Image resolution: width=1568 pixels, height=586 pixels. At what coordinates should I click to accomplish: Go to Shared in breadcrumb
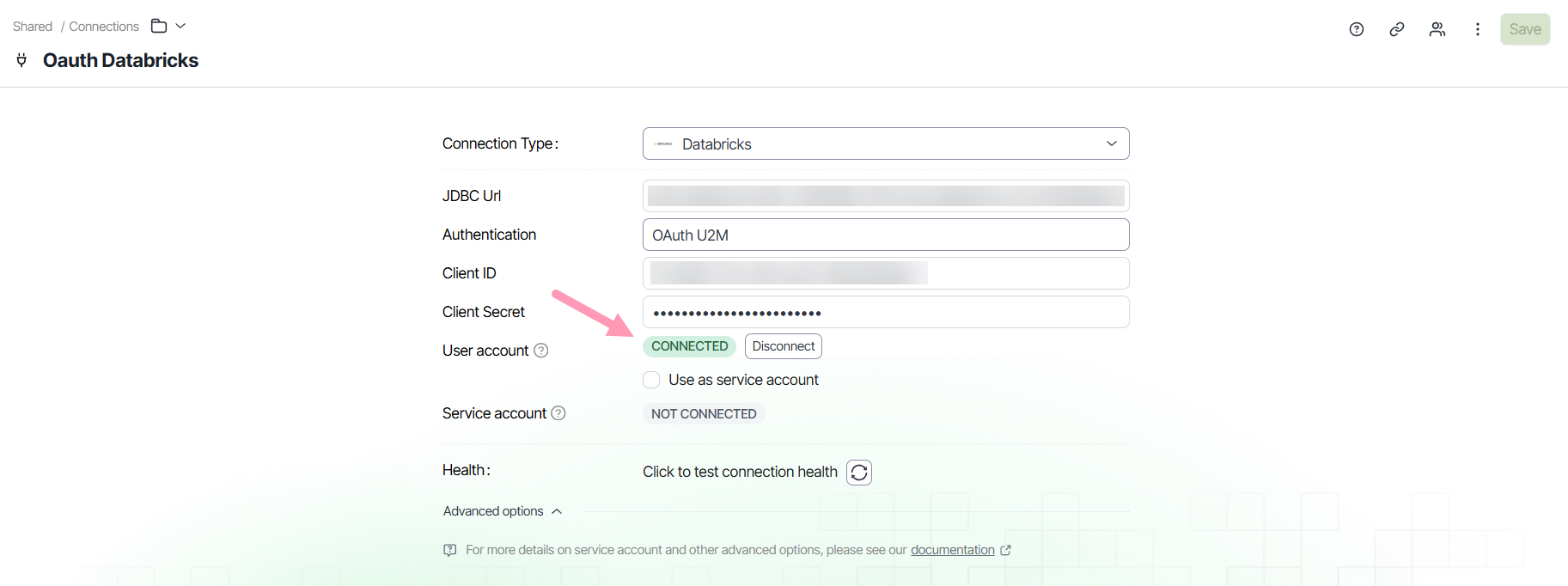[33, 27]
